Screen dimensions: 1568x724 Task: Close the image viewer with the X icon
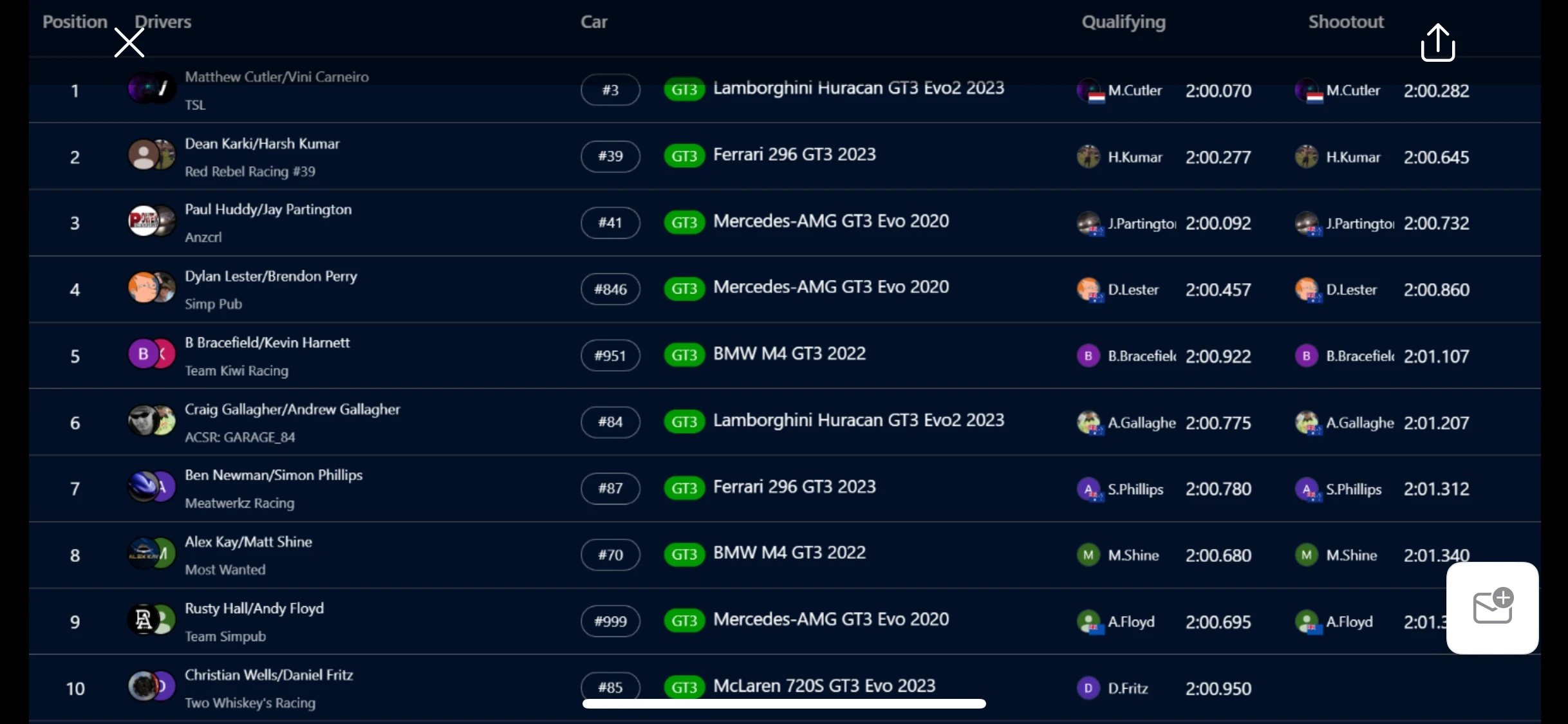click(x=129, y=42)
